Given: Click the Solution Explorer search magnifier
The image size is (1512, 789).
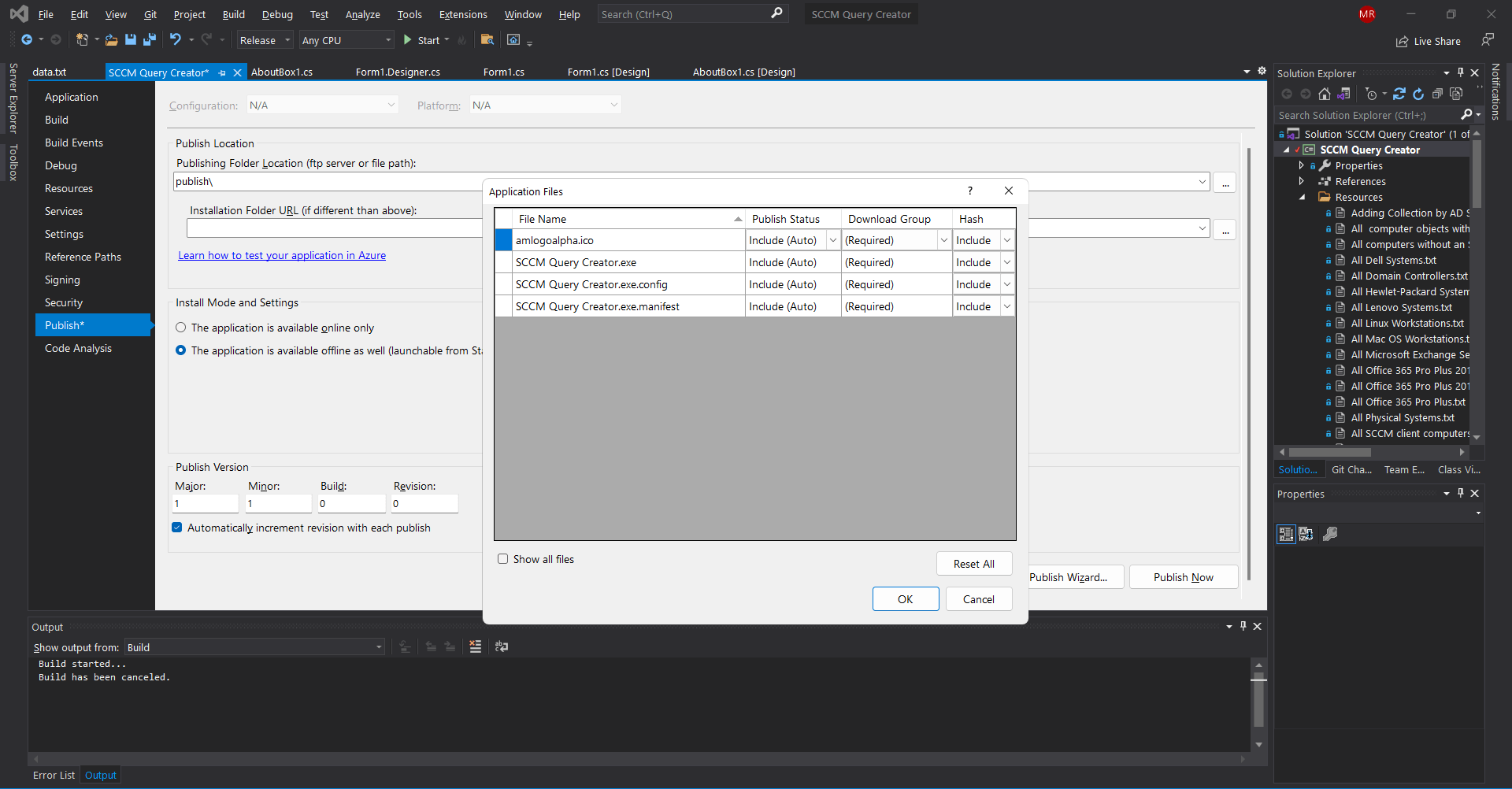Looking at the screenshot, I should 1466,115.
